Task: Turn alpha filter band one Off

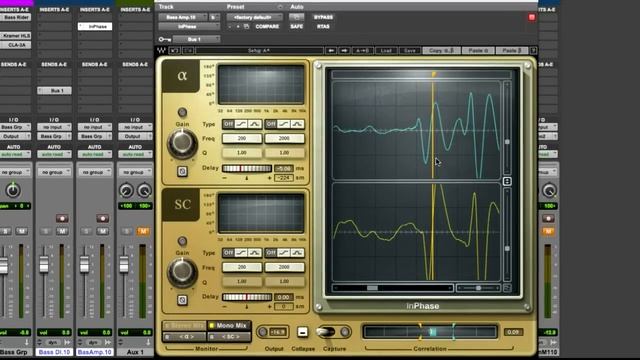Action: (x=228, y=124)
